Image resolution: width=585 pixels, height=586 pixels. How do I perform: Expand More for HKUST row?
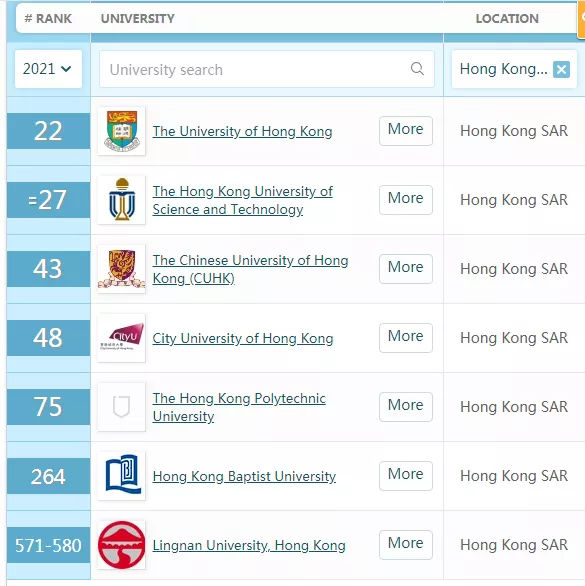pos(406,200)
